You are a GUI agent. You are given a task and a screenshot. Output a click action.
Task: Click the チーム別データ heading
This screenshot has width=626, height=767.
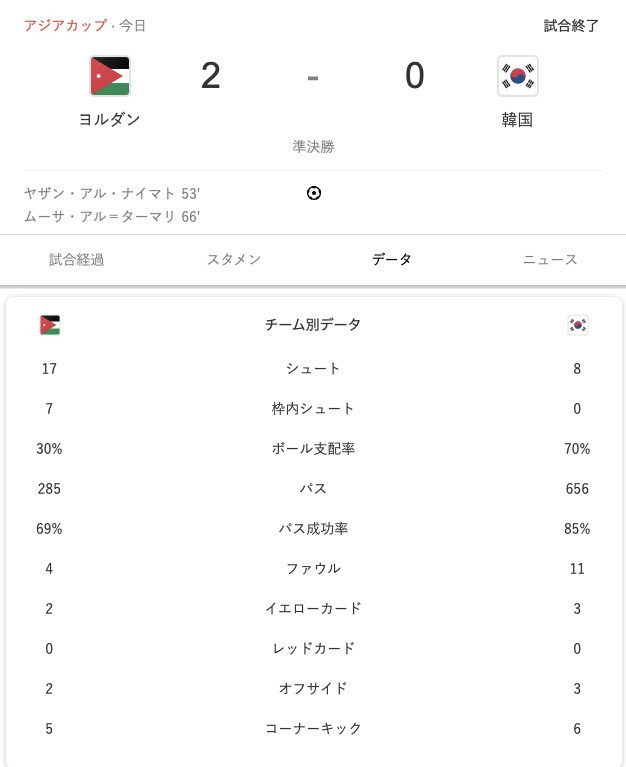click(x=313, y=324)
